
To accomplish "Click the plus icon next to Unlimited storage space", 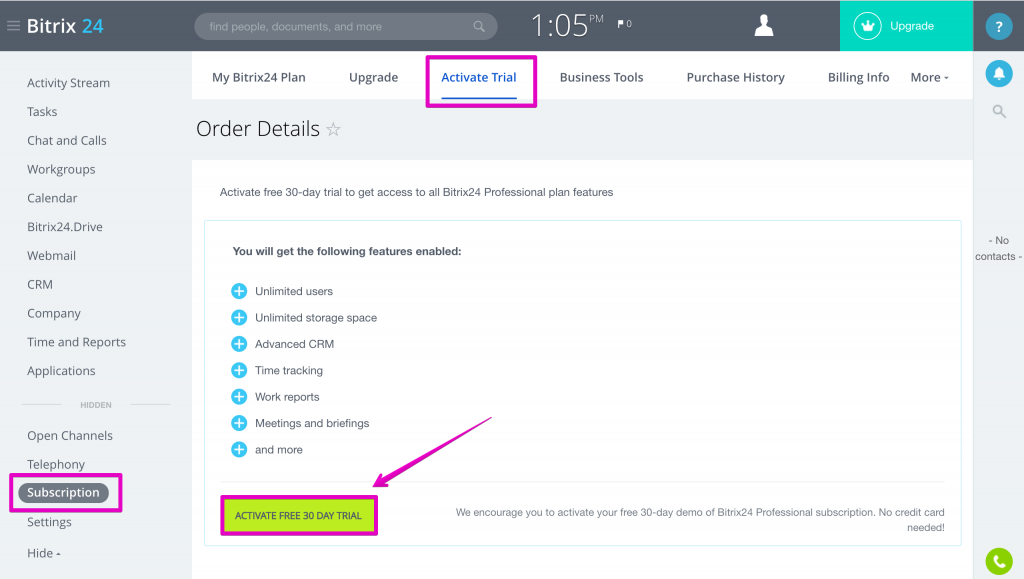I will 239,317.
